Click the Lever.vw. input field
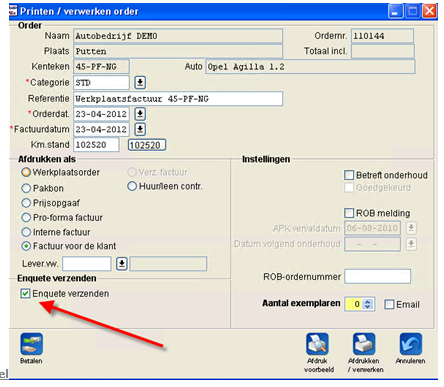The height and width of the screenshot is (387, 444). pos(87,264)
